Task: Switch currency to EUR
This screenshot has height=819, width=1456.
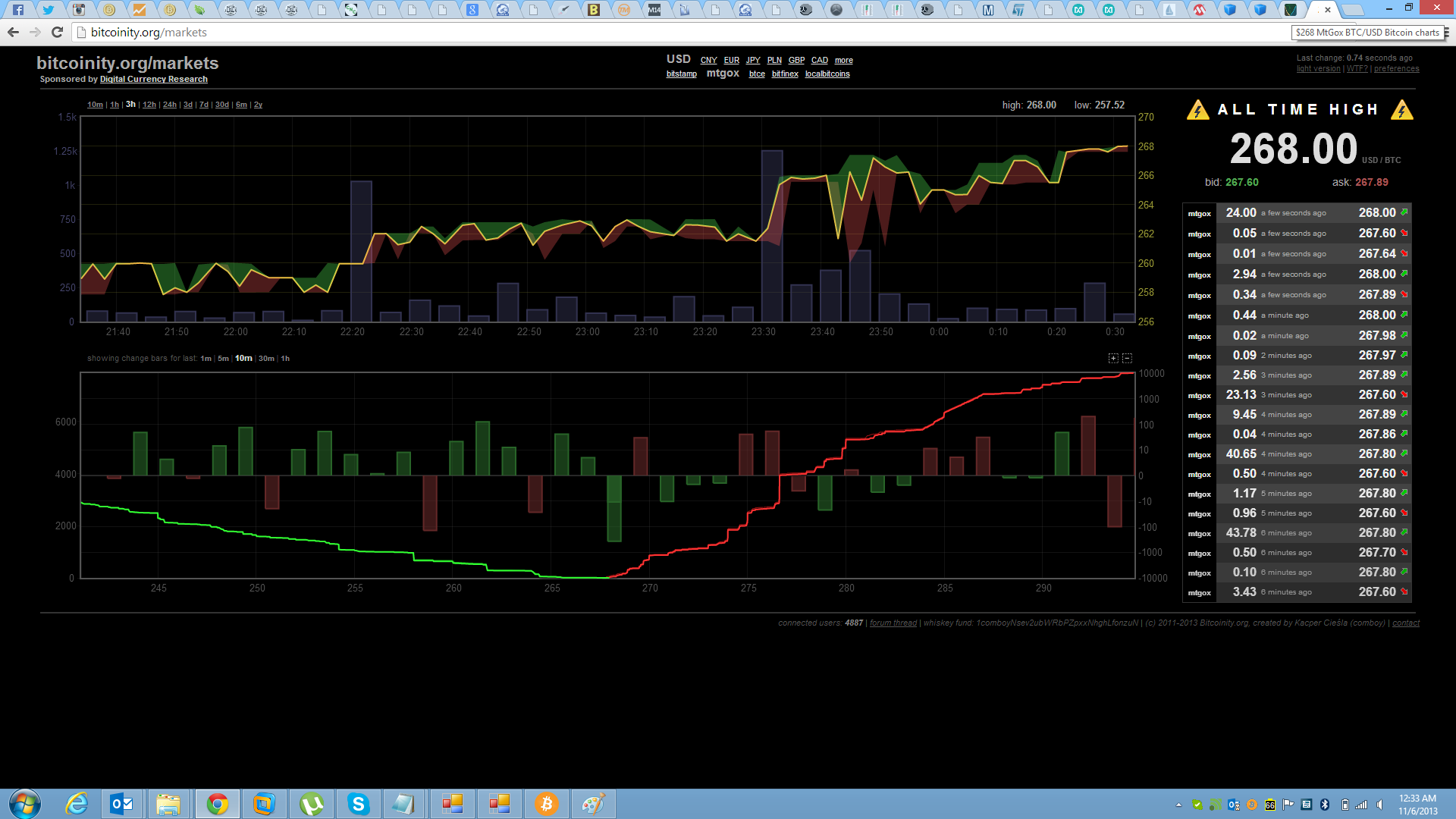Action: coord(731,60)
